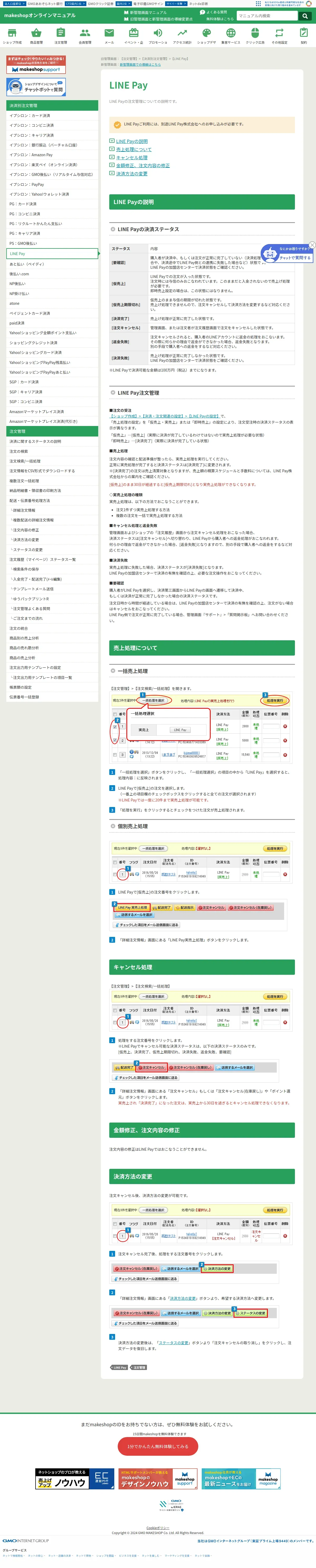Close the chatbot floating widget
The image size is (316, 1568).
pyautogui.click(x=312, y=245)
